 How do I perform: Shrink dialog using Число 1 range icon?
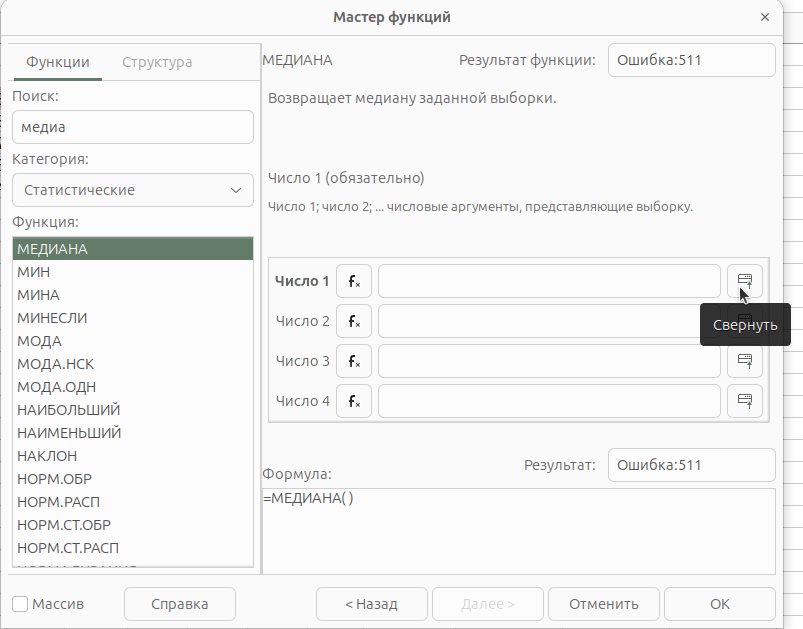tap(744, 281)
